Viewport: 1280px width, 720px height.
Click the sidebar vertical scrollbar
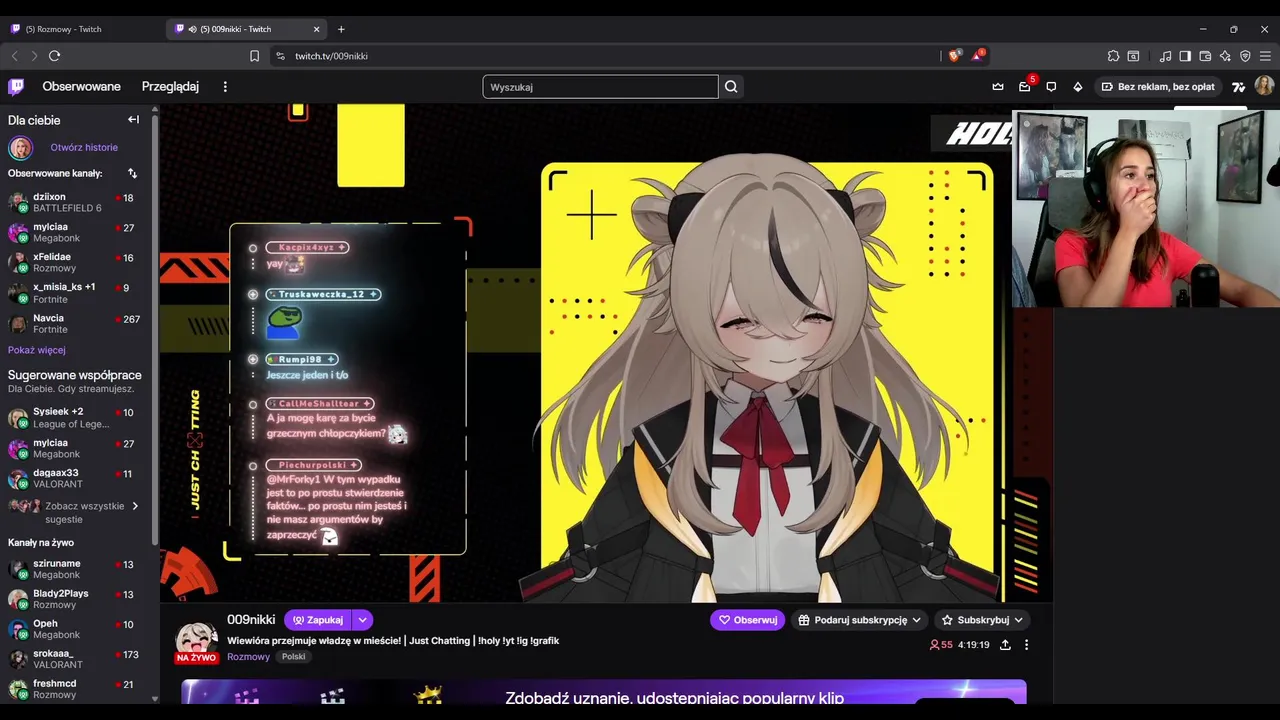155,330
